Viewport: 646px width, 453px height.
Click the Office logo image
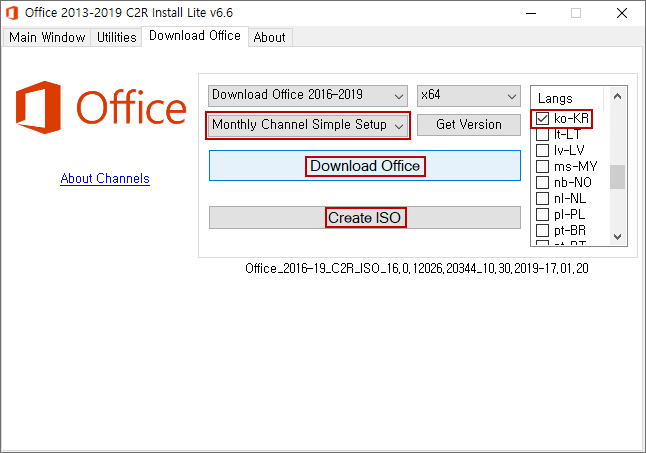pos(101,107)
